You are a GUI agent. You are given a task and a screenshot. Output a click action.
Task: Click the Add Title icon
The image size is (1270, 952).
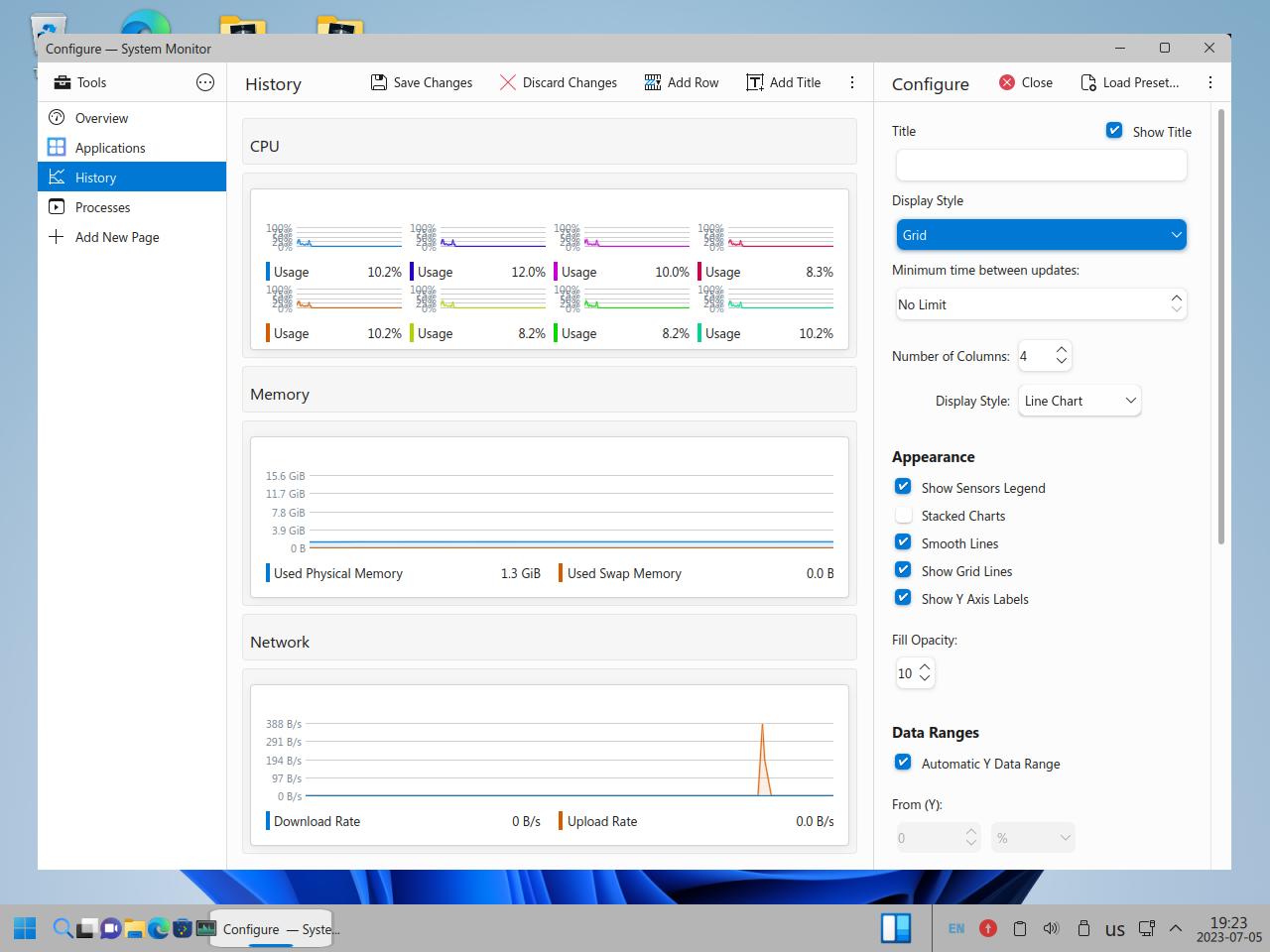coord(755,82)
